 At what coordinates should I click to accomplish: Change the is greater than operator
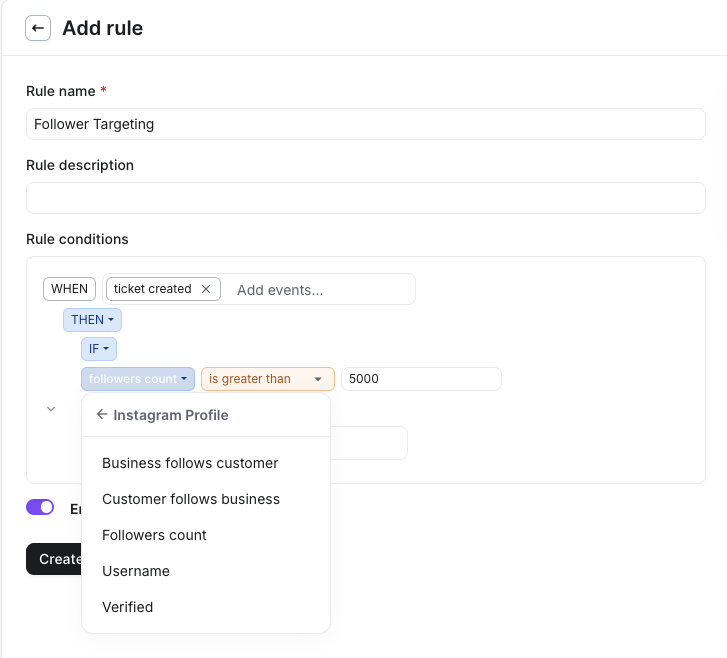click(x=267, y=379)
